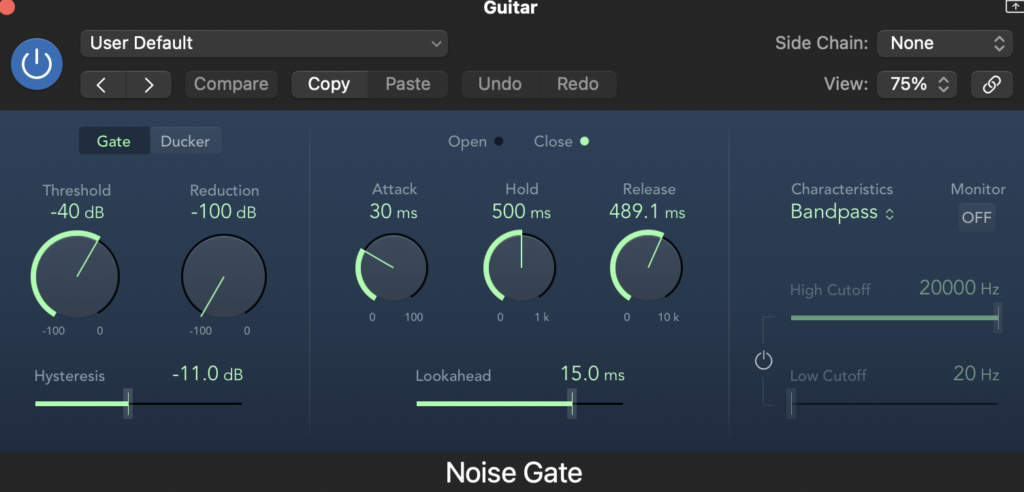Switch to Ducker mode

coord(186,141)
